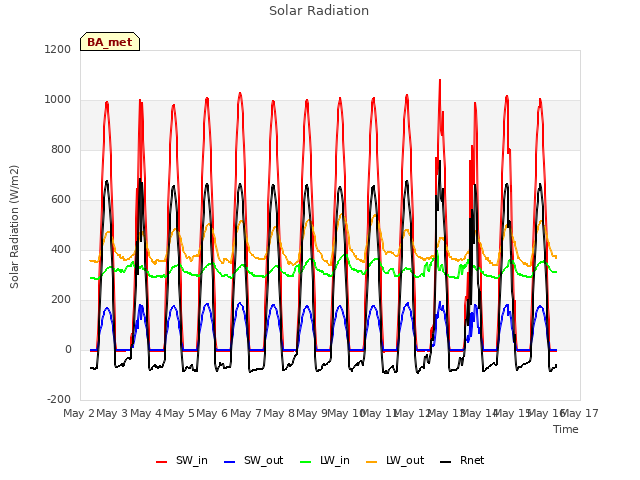Click the 800 y-axis tick label

[61, 149]
